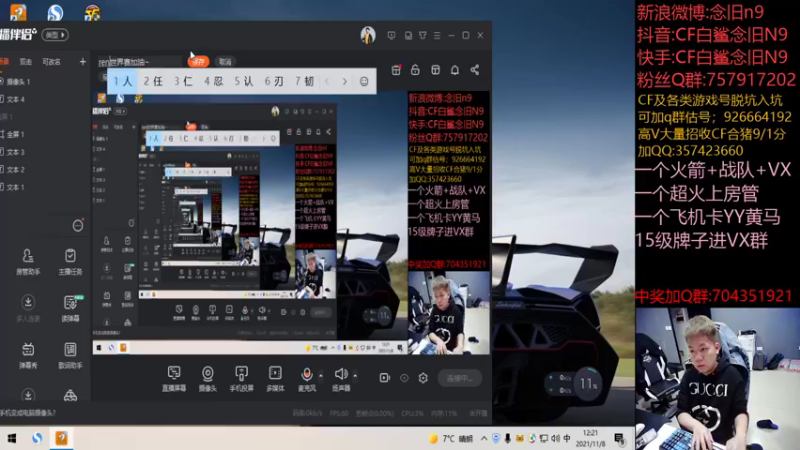The width and height of the screenshot is (800, 450).
Task: Choose IME candidate 1 人
Action: [x=122, y=81]
